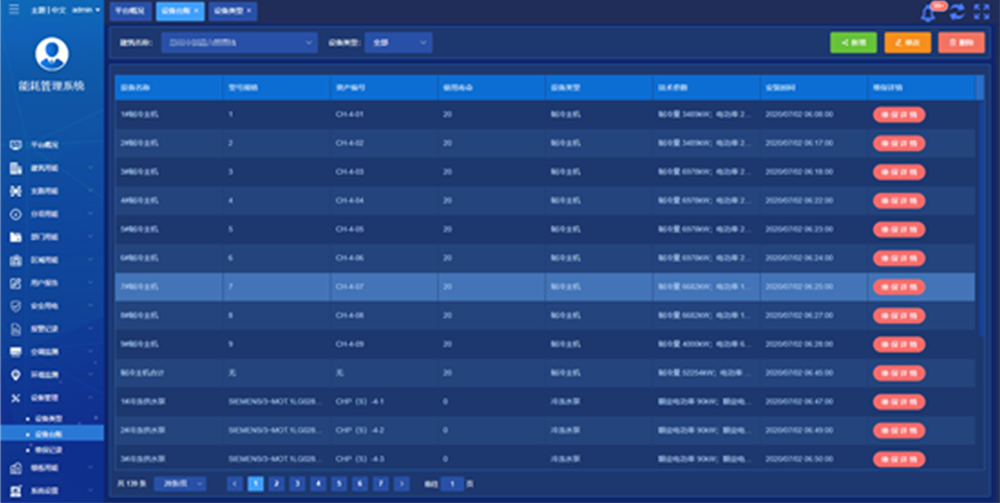1000x503 pixels.
Task: Click the 安全用电 shield icon in sidebar
Action: [x=15, y=306]
